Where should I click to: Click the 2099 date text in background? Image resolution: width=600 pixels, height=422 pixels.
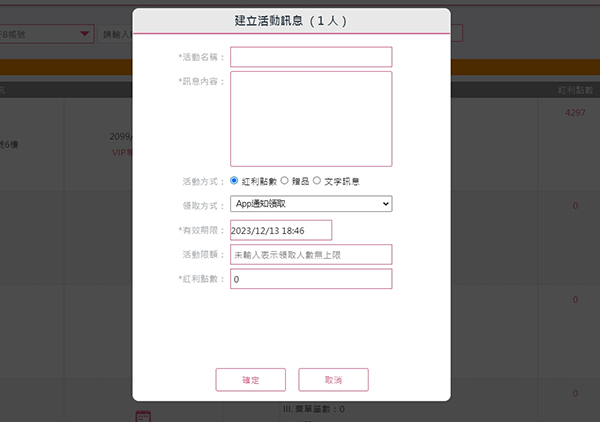point(121,138)
